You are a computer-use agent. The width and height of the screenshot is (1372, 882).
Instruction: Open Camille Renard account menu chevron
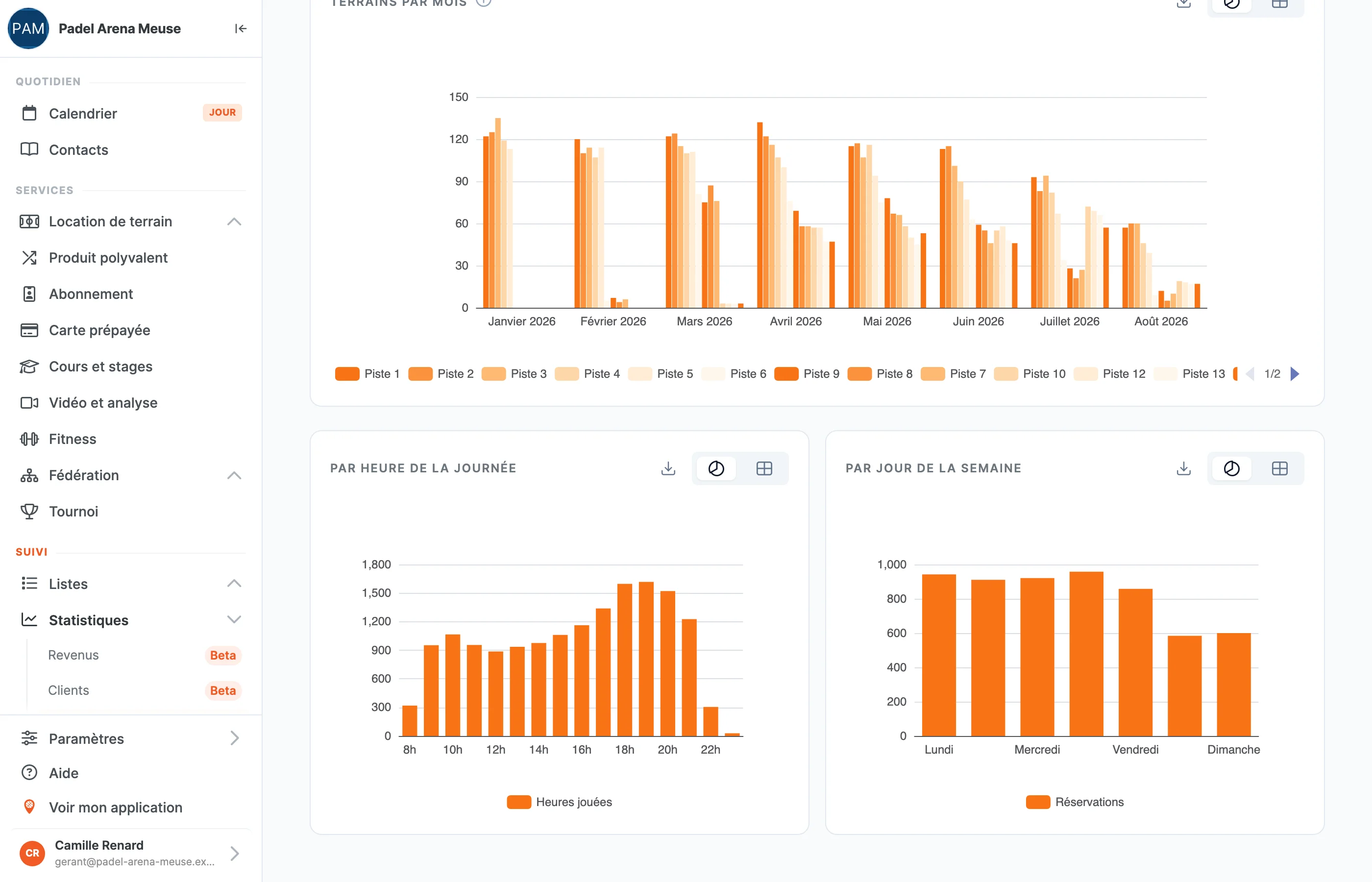pos(234,854)
